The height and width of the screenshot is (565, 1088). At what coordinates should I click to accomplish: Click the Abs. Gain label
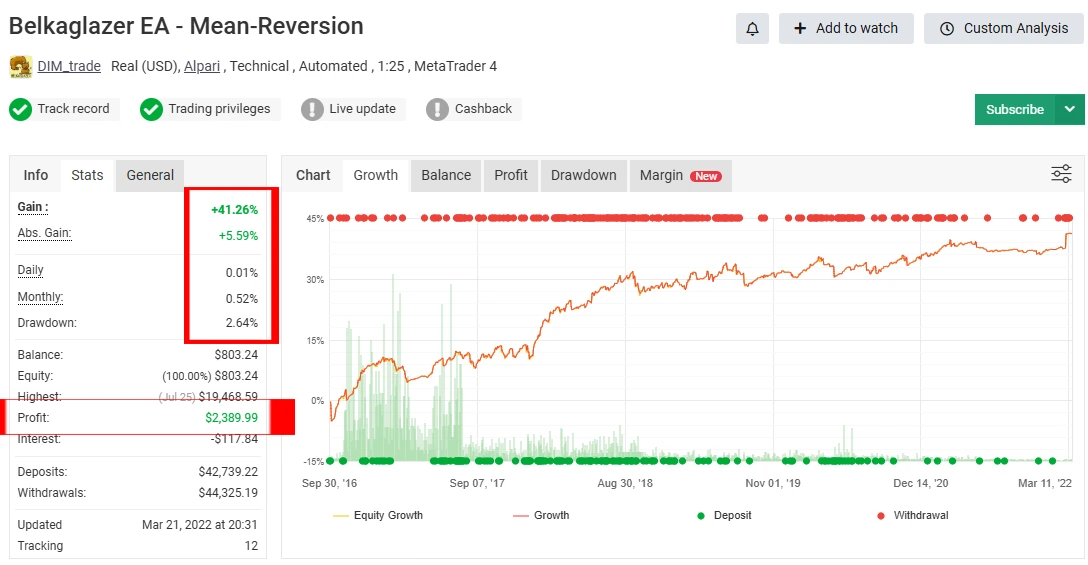[44, 233]
